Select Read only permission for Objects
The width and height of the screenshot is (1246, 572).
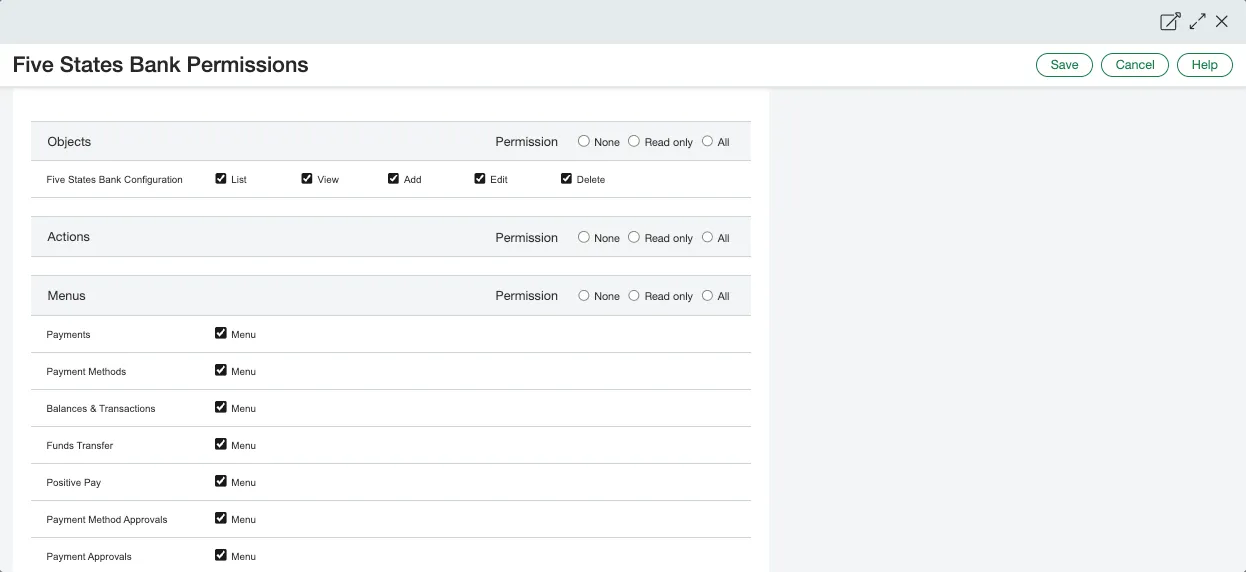pos(634,141)
